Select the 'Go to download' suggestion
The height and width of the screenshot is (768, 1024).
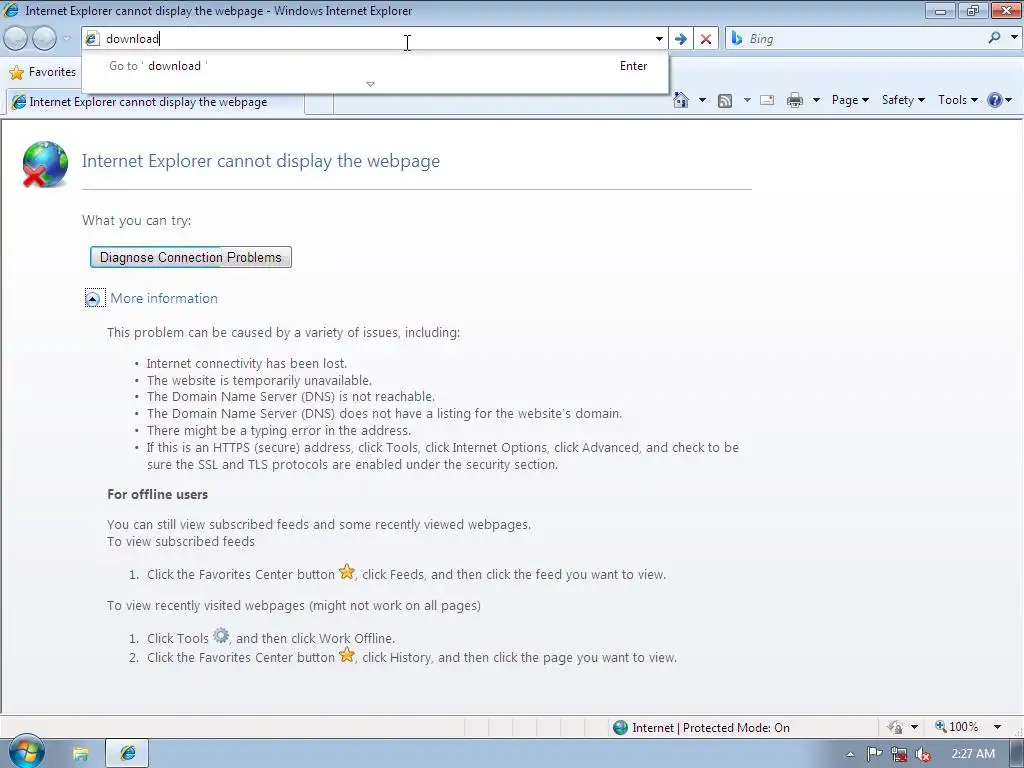[375, 66]
